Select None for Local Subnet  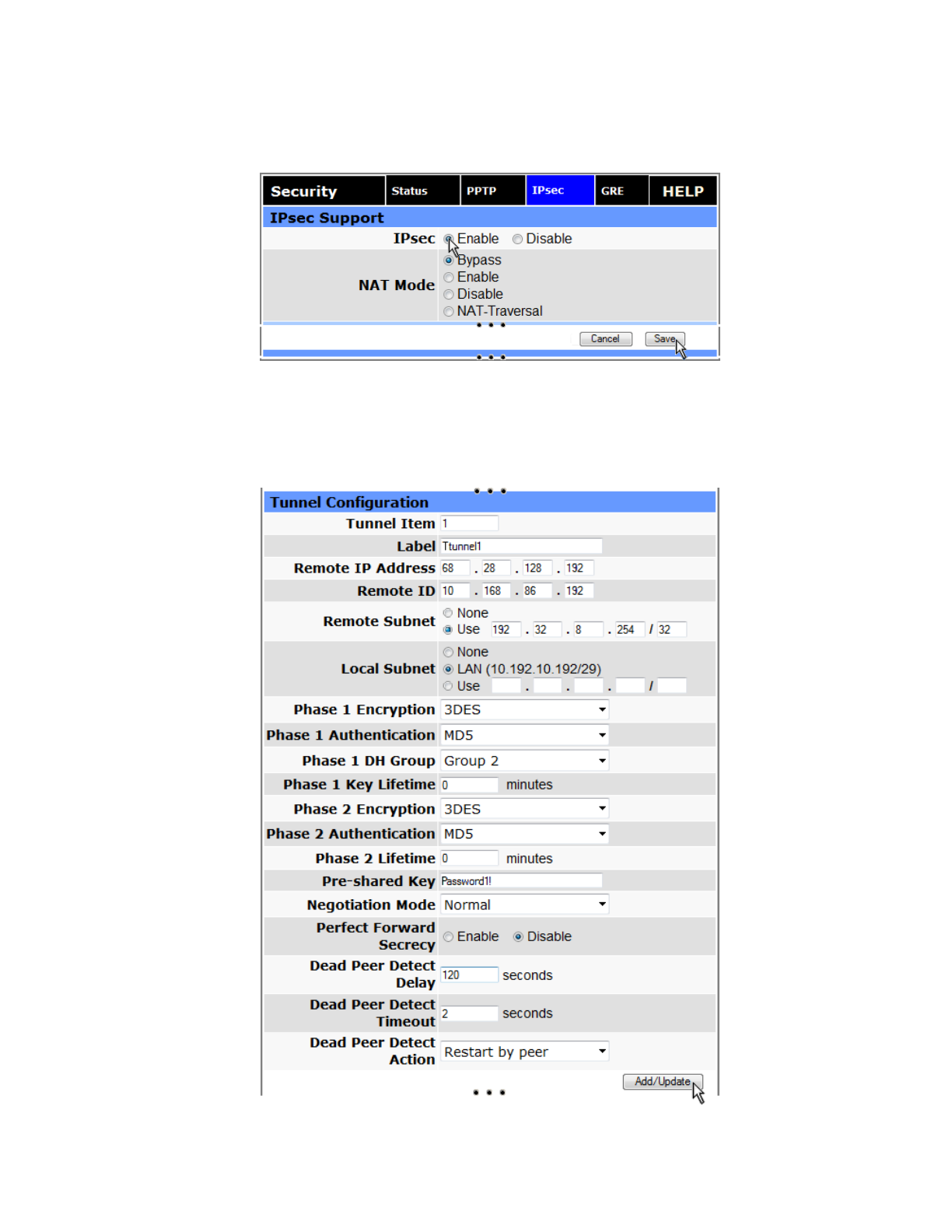click(448, 653)
